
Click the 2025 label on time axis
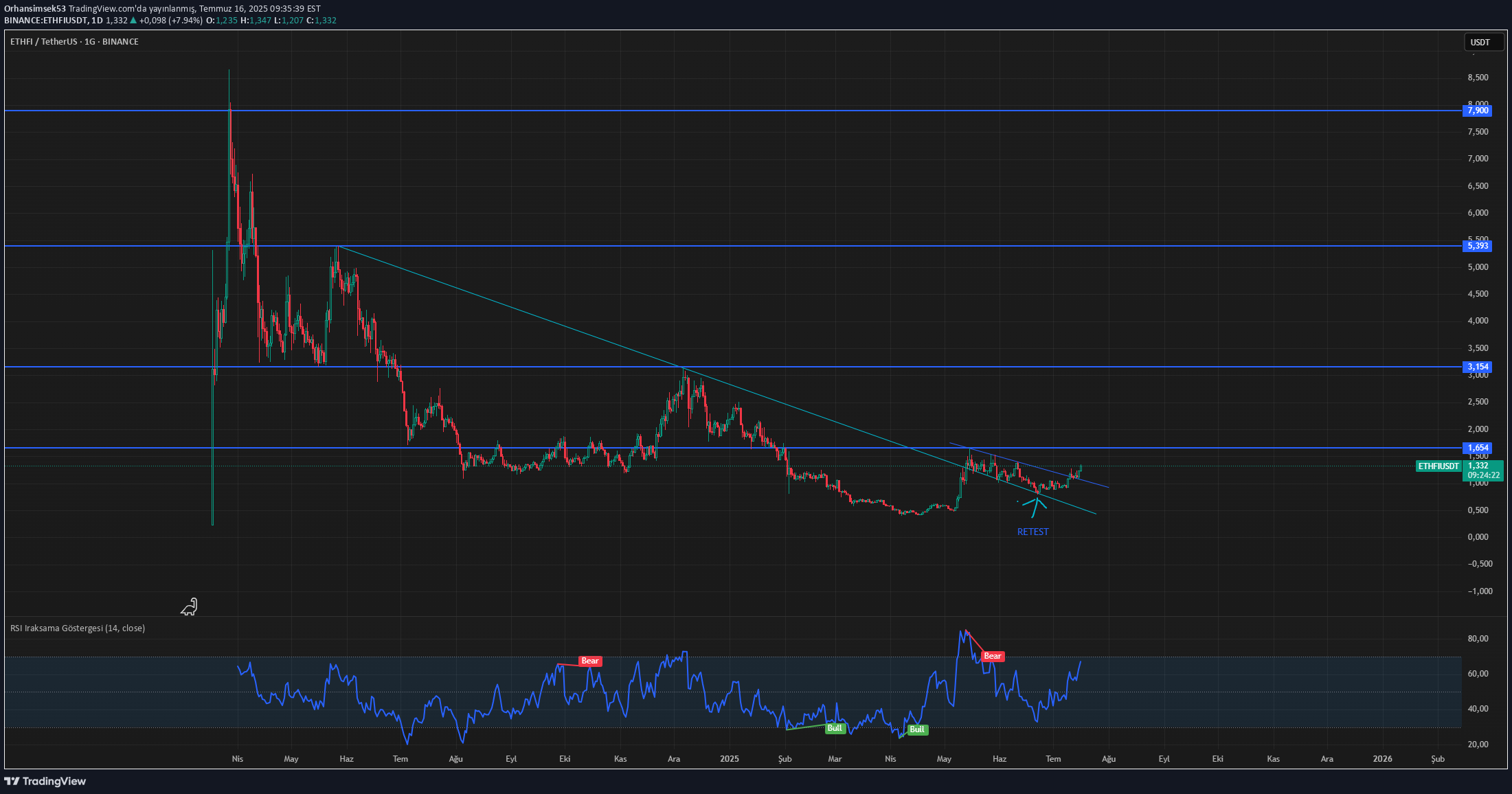click(x=730, y=759)
